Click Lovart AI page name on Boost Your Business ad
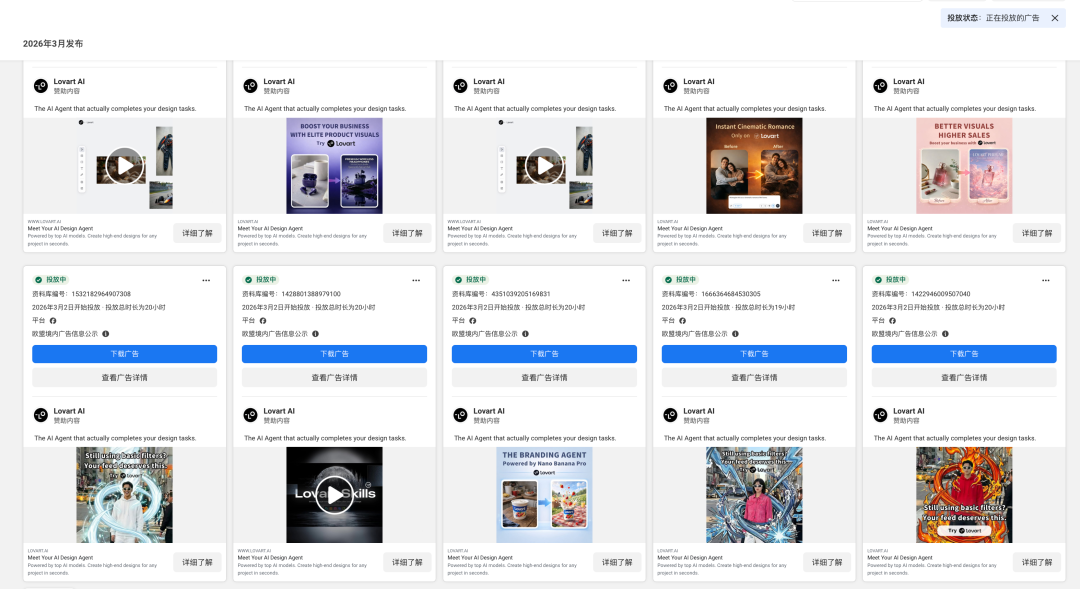The width and height of the screenshot is (1080, 589). [x=278, y=82]
